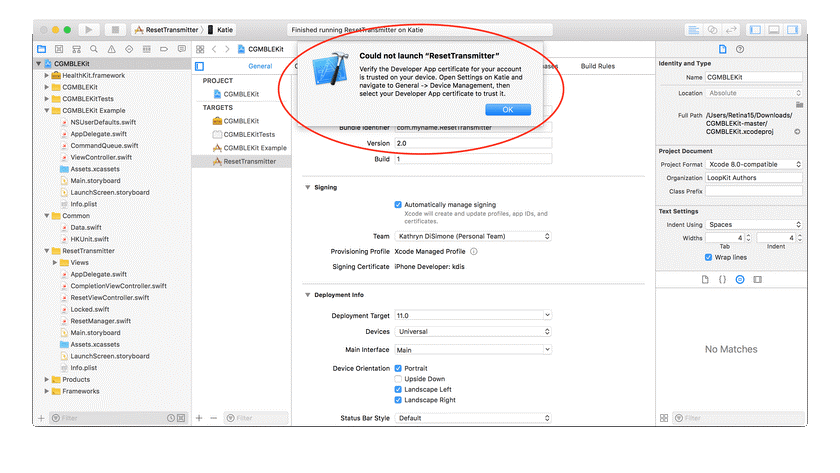Click add target plus button

coord(199,418)
